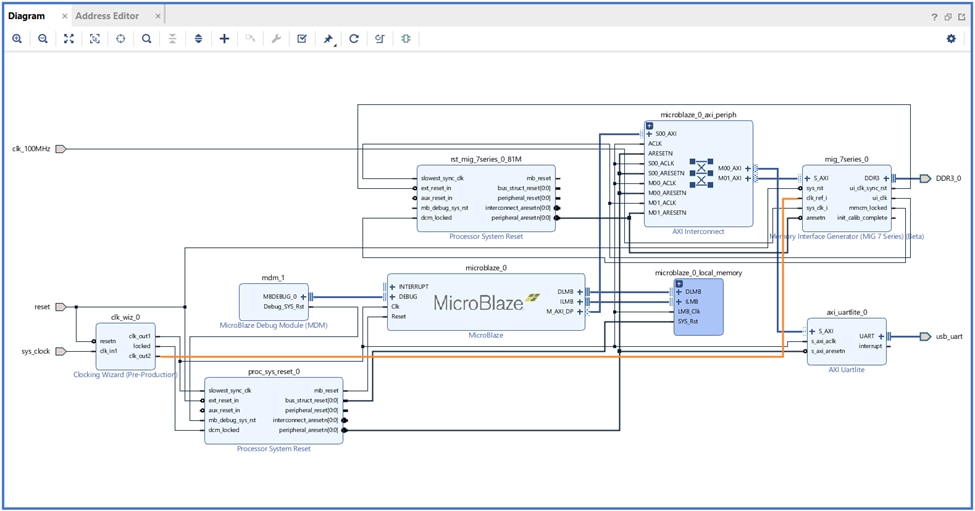
Task: Close the Address Editor tab
Action: (x=158, y=16)
